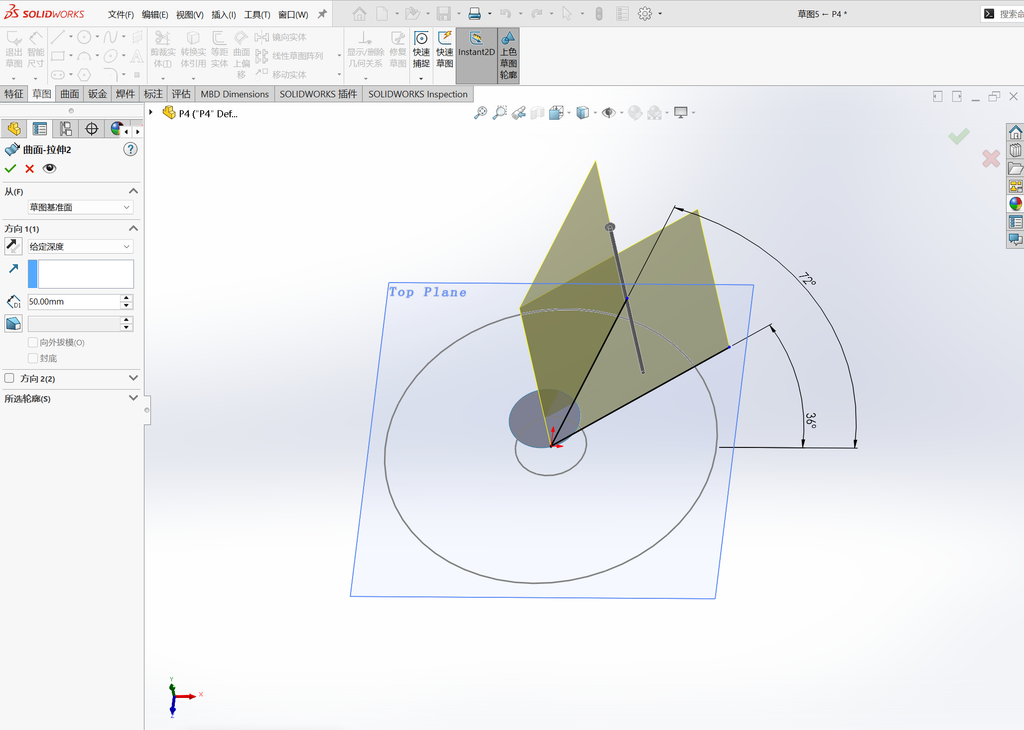Switch to the 特征 tab

pyautogui.click(x=14, y=94)
